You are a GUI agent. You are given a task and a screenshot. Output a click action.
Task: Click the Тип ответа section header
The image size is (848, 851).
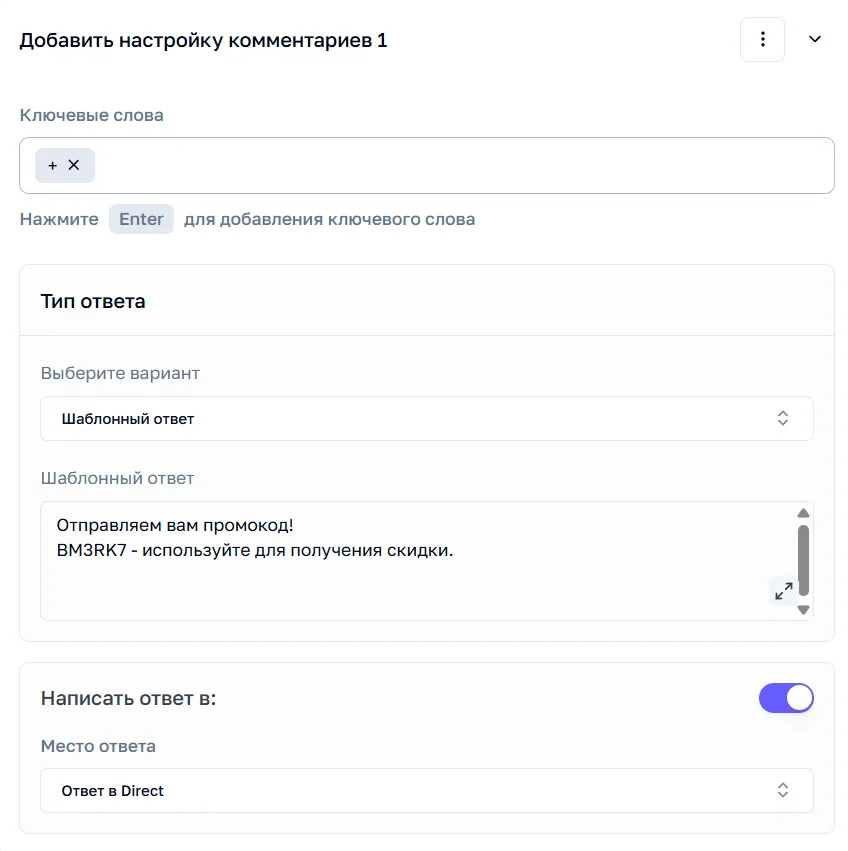pyautogui.click(x=93, y=301)
